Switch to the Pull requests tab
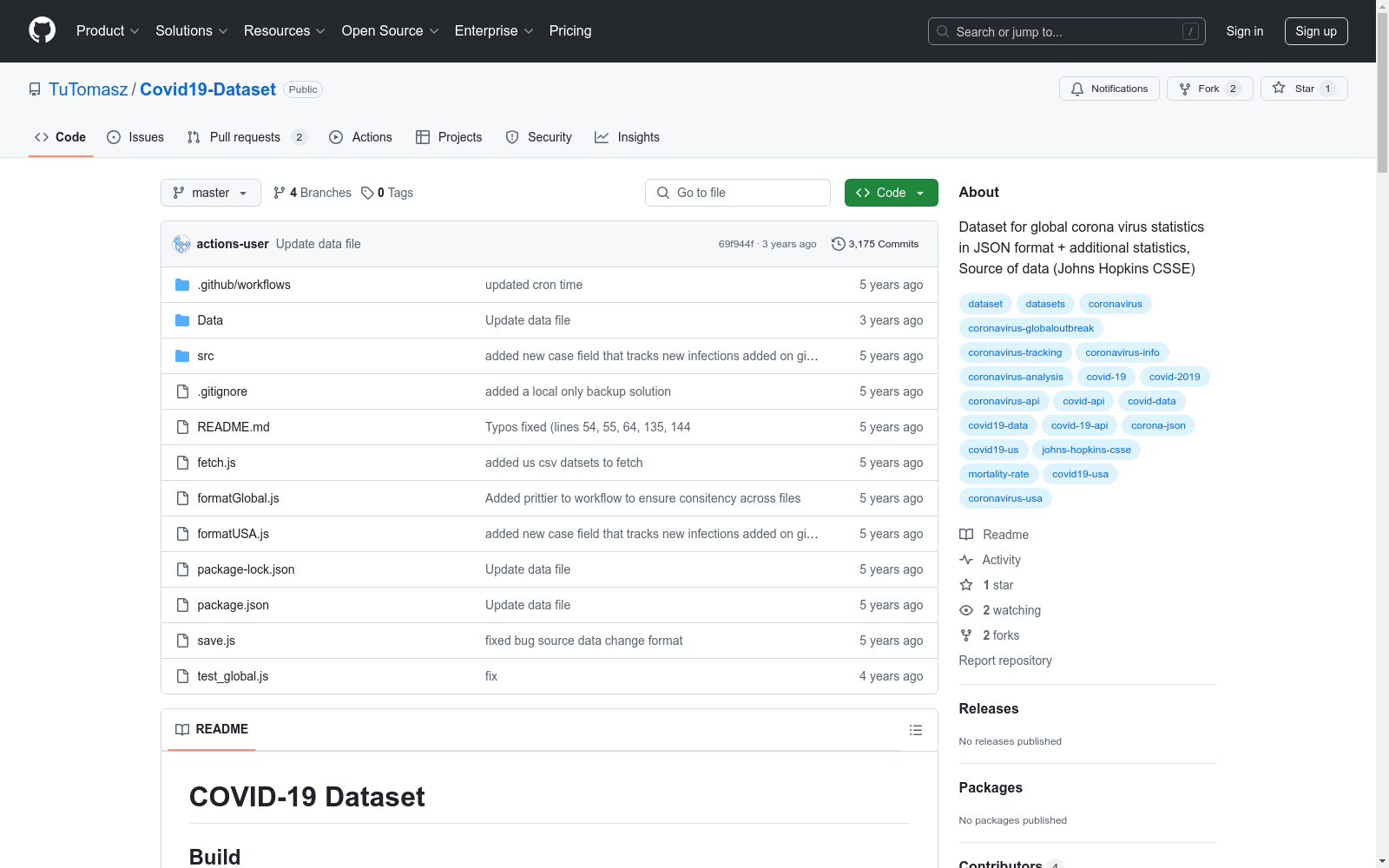The height and width of the screenshot is (868, 1389). coord(247,137)
